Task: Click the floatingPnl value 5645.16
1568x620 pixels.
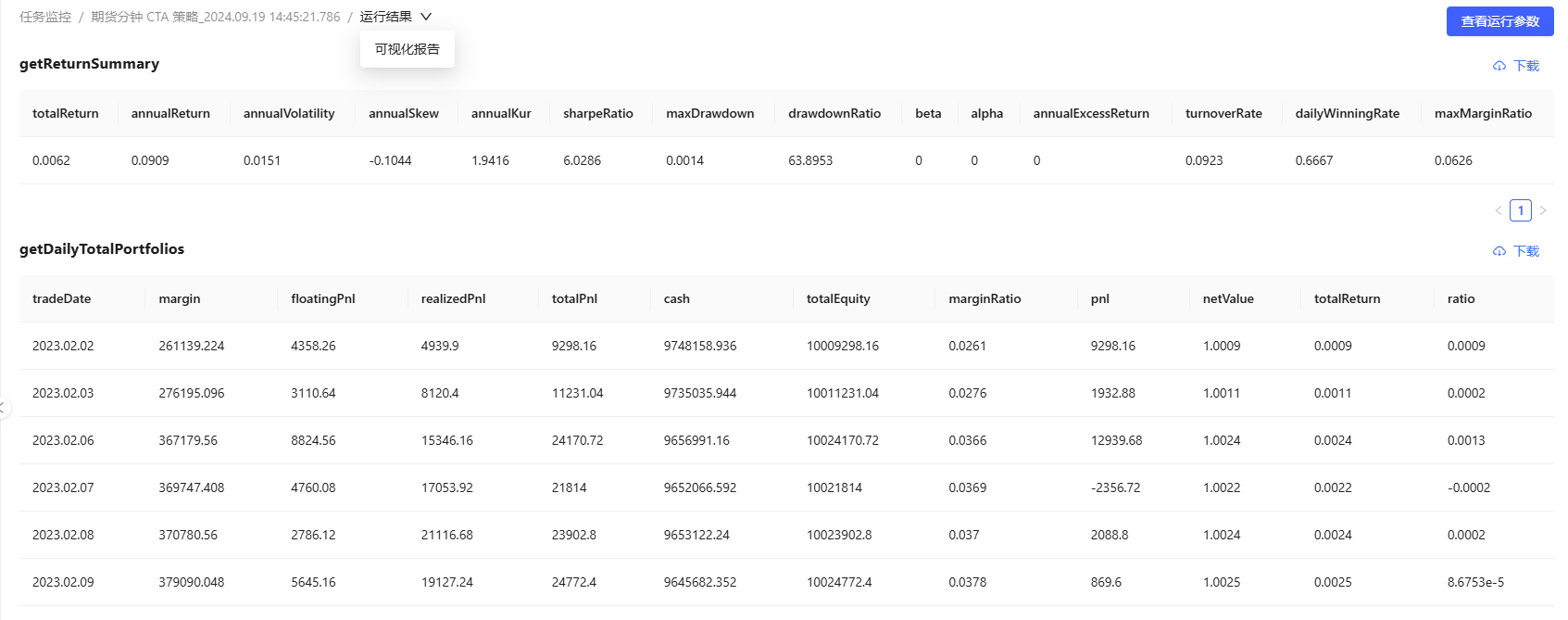Action: pyautogui.click(x=313, y=582)
